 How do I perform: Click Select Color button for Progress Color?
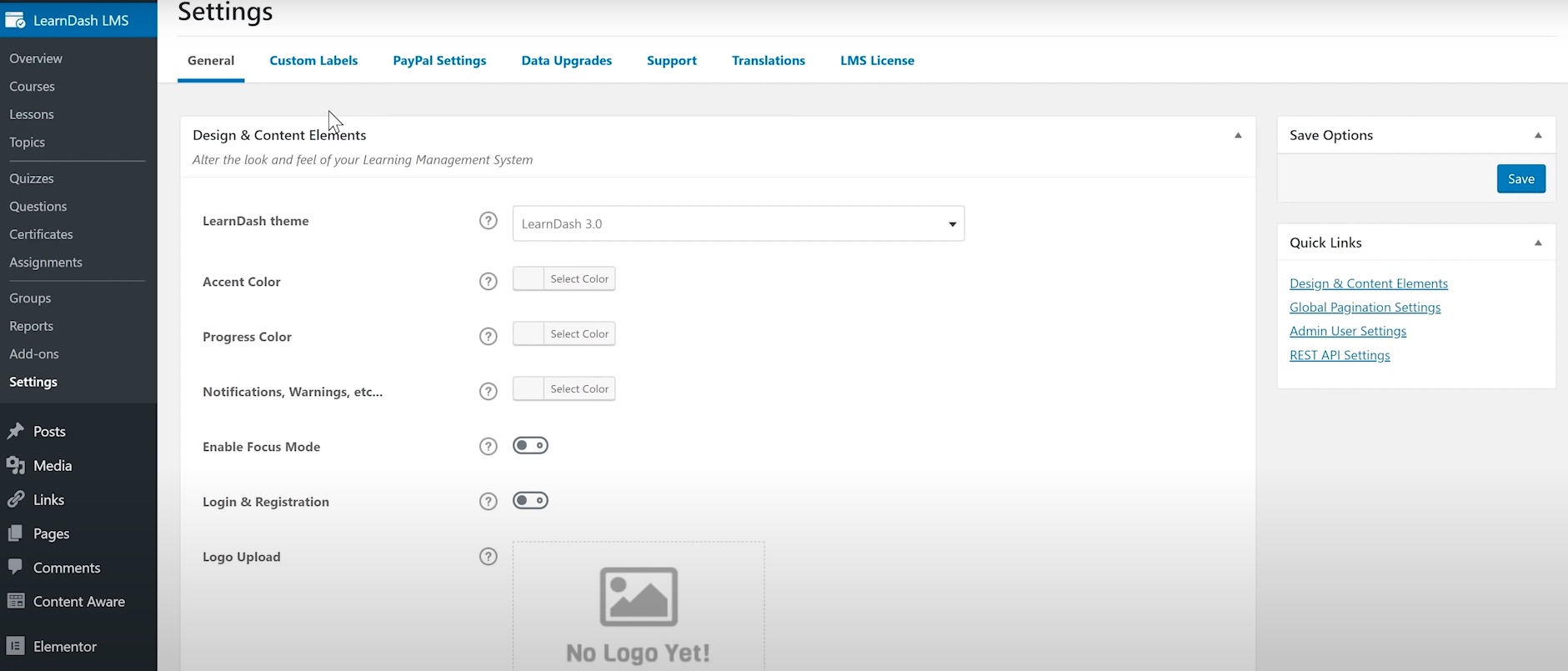pyautogui.click(x=579, y=333)
